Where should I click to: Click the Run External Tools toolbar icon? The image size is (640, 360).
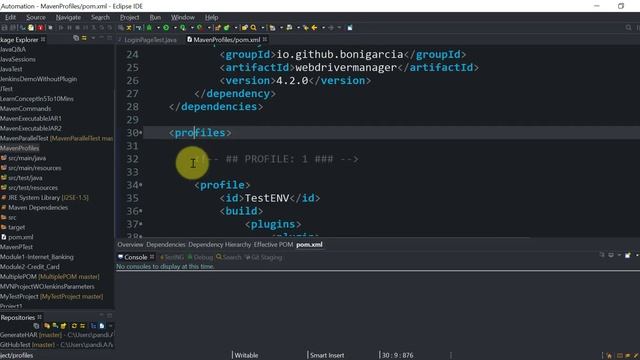pos(200,28)
